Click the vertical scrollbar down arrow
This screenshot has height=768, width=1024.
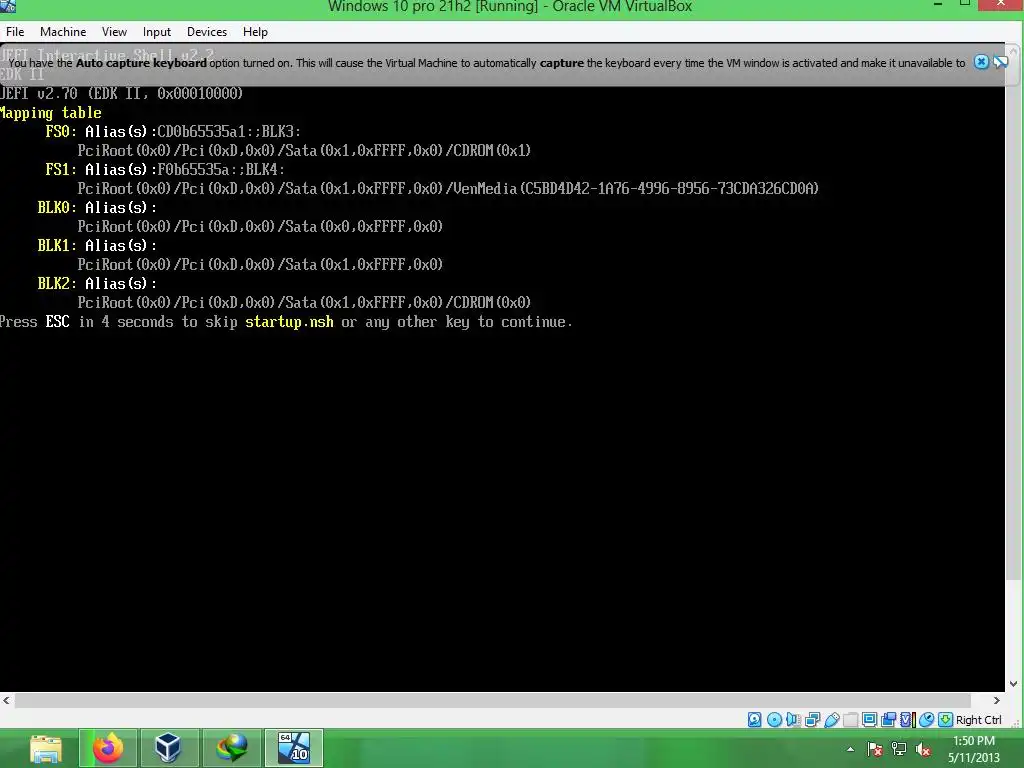1014,684
